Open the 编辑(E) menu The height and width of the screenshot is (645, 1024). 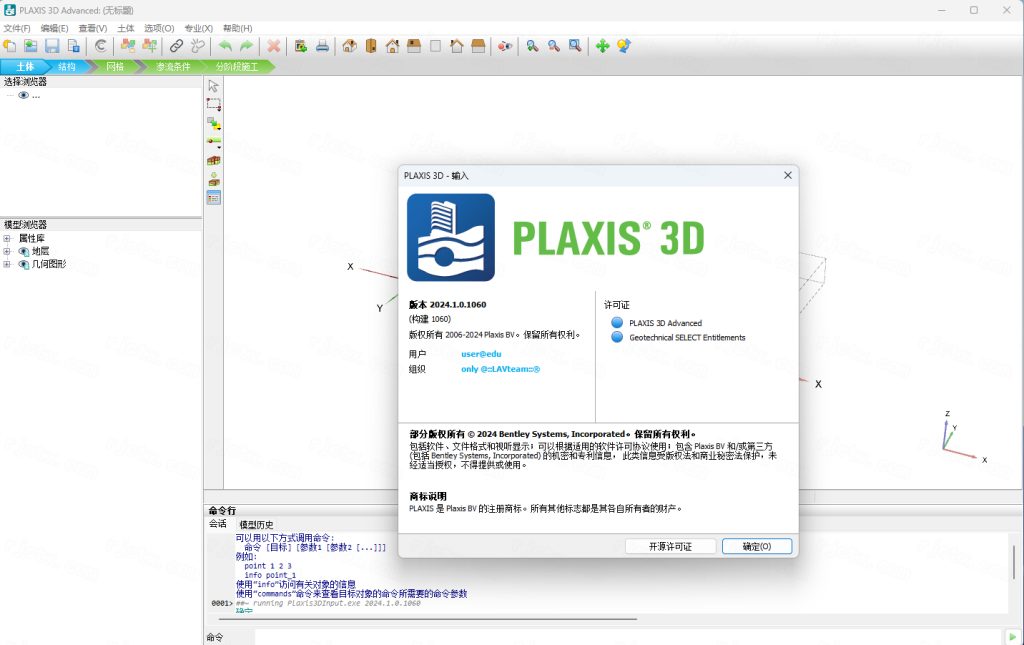(x=54, y=28)
